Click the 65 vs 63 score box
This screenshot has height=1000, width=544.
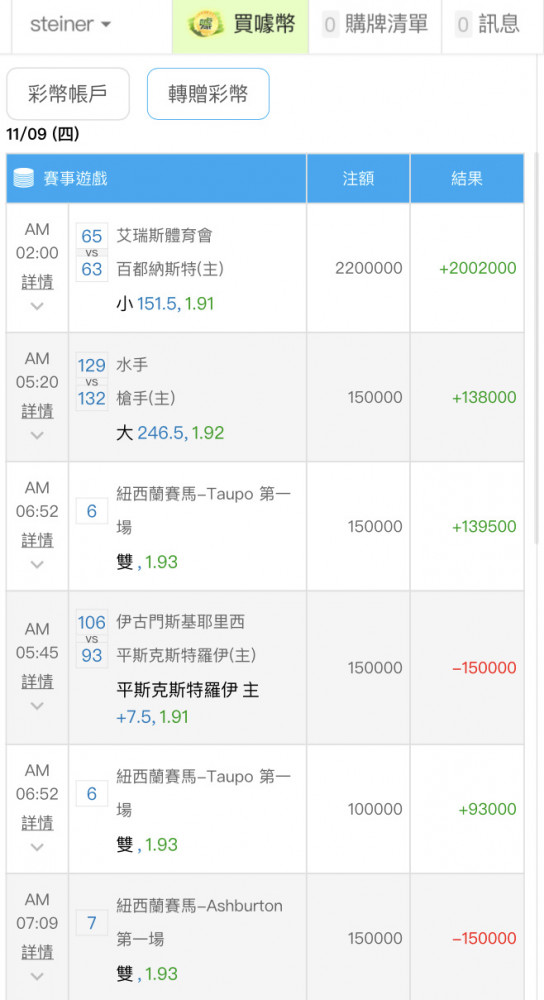tap(92, 253)
